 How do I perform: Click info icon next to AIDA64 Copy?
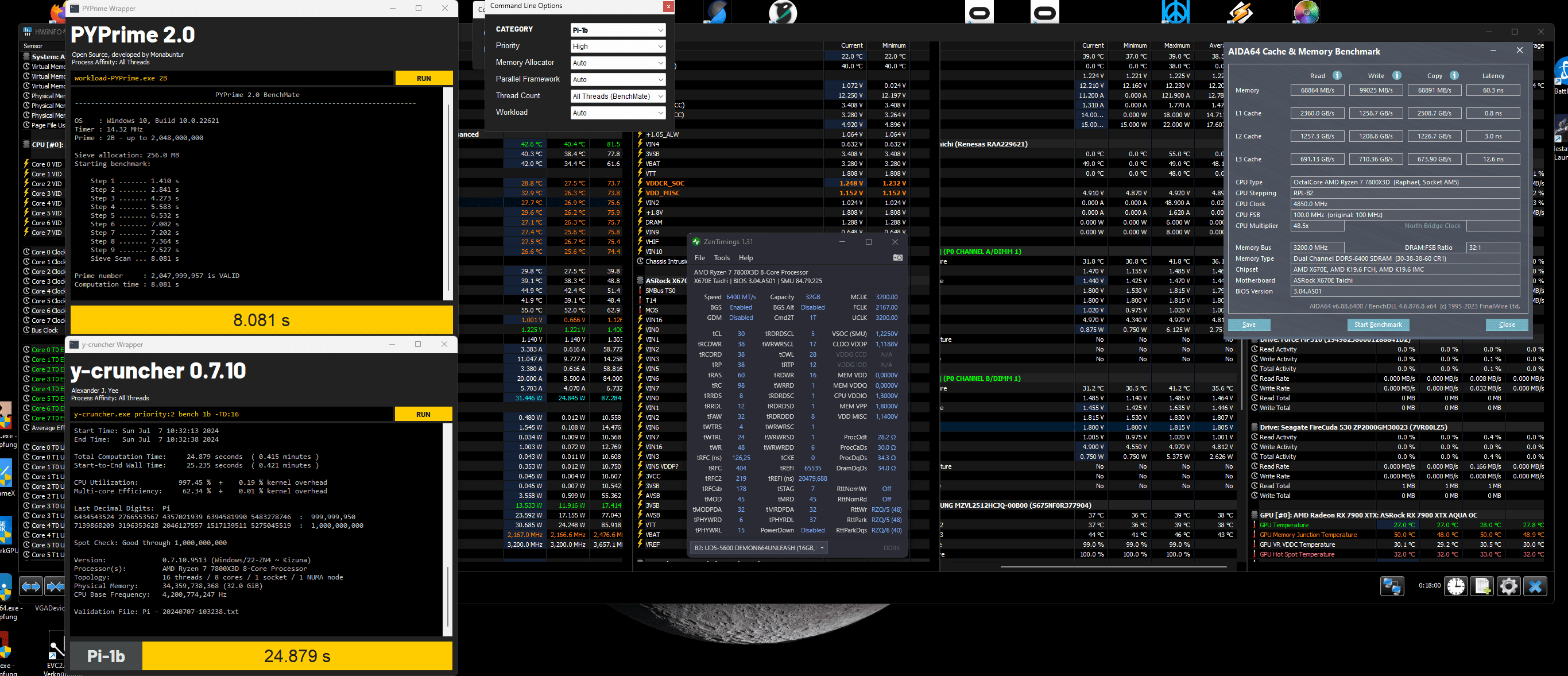click(x=1454, y=75)
